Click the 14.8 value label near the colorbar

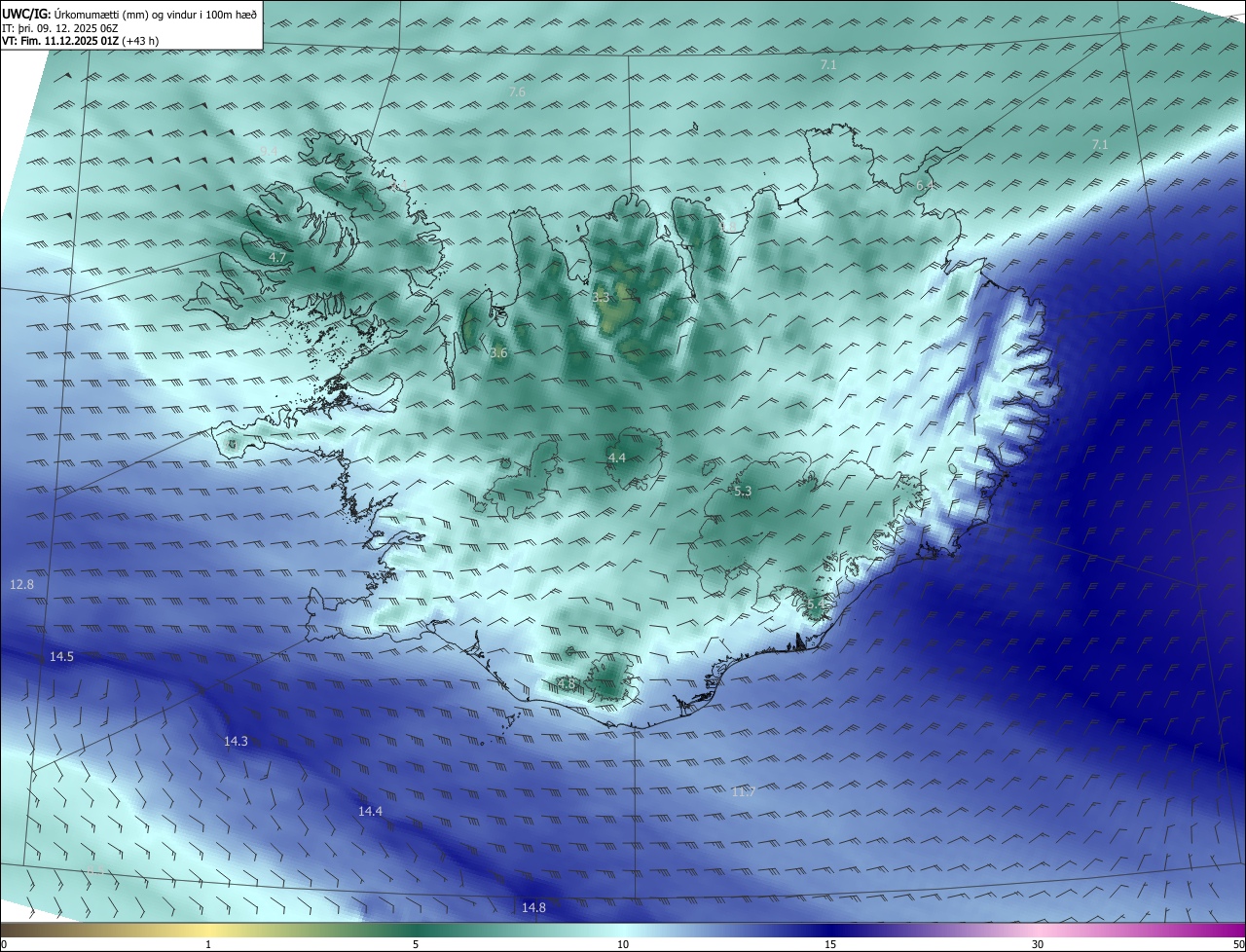click(533, 907)
